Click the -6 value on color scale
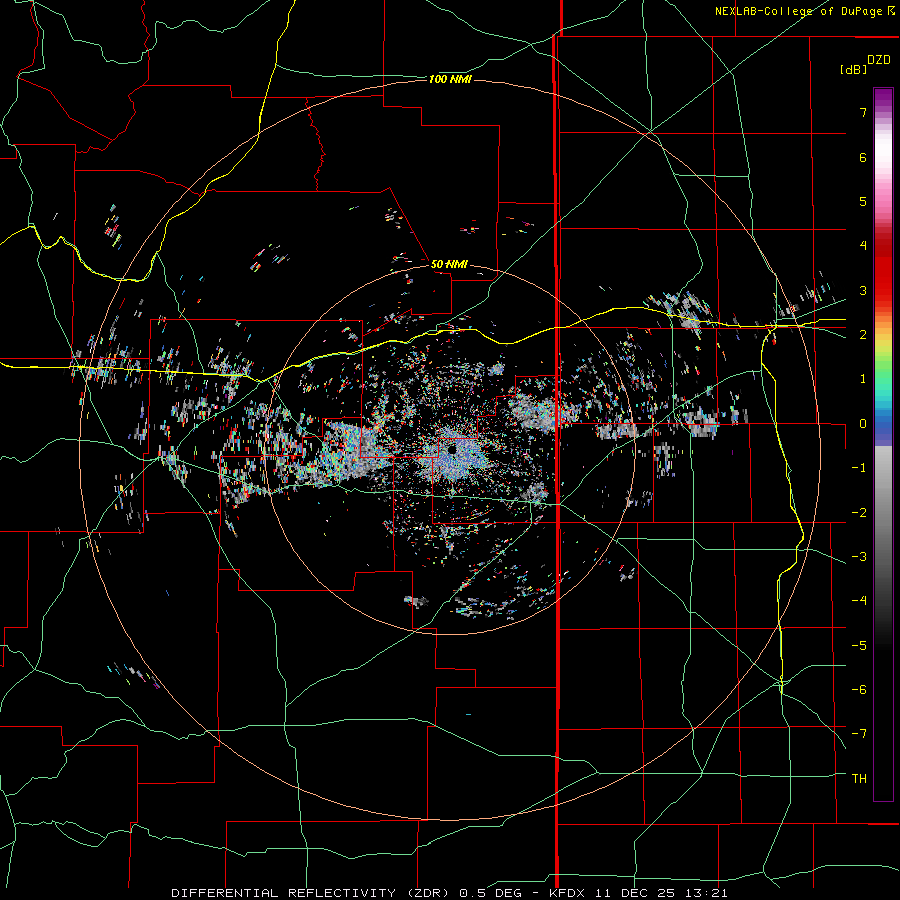 859,690
